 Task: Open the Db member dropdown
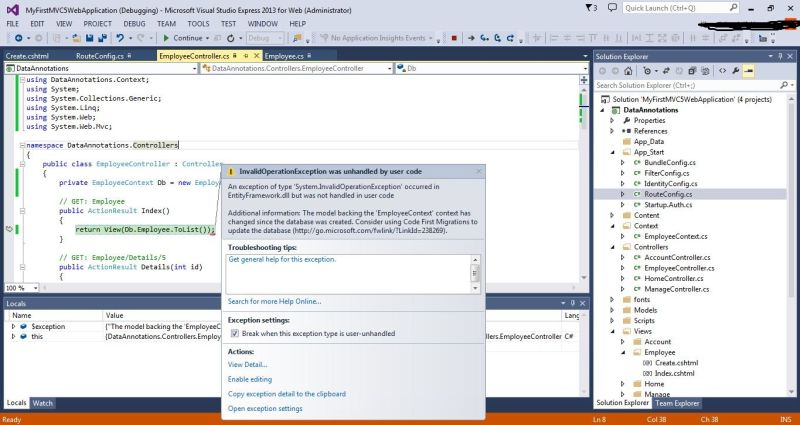click(585, 68)
